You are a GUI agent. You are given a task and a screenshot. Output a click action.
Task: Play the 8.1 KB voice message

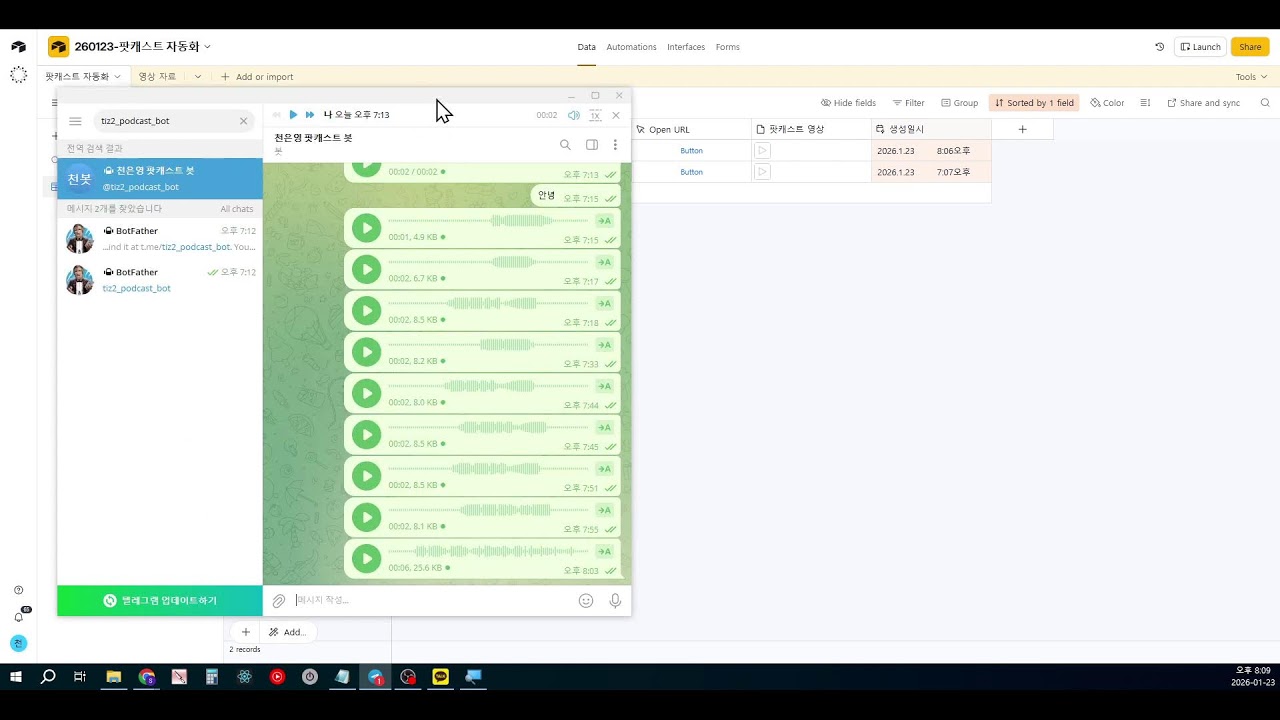click(x=367, y=517)
